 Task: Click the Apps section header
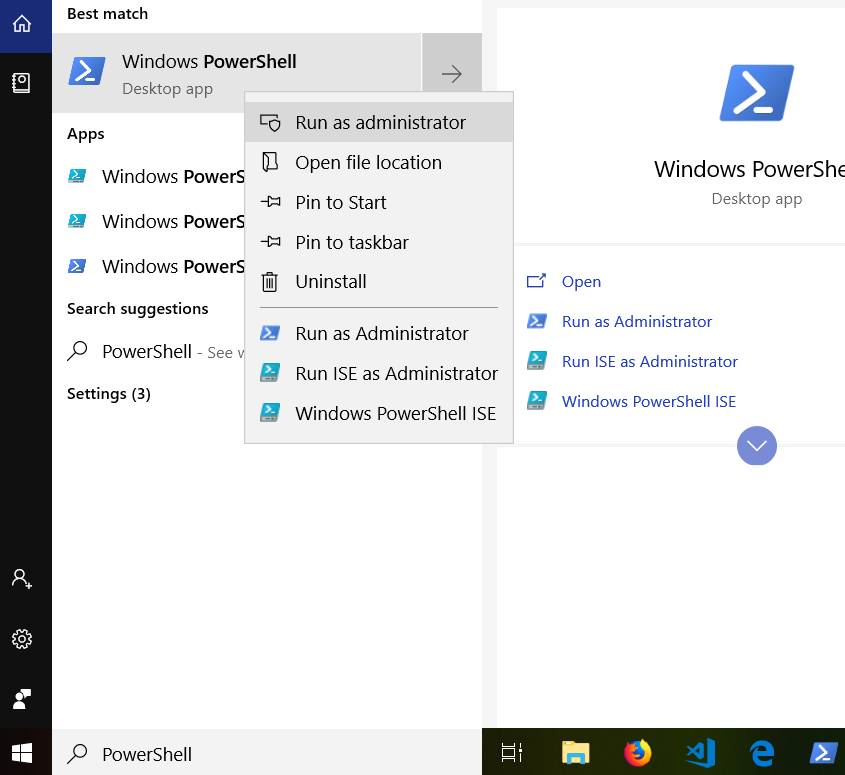[86, 134]
